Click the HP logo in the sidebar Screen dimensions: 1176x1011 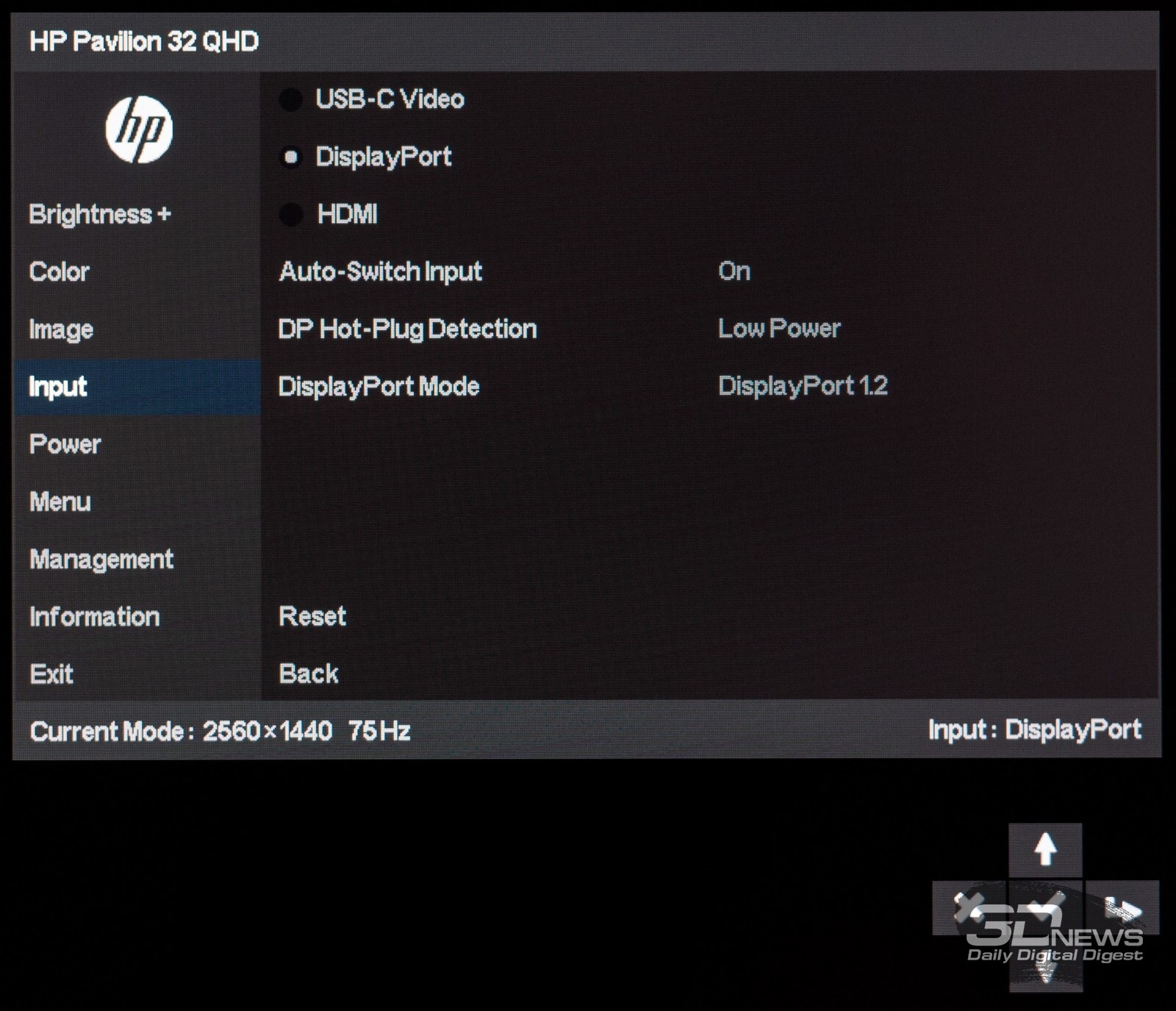coord(139,129)
